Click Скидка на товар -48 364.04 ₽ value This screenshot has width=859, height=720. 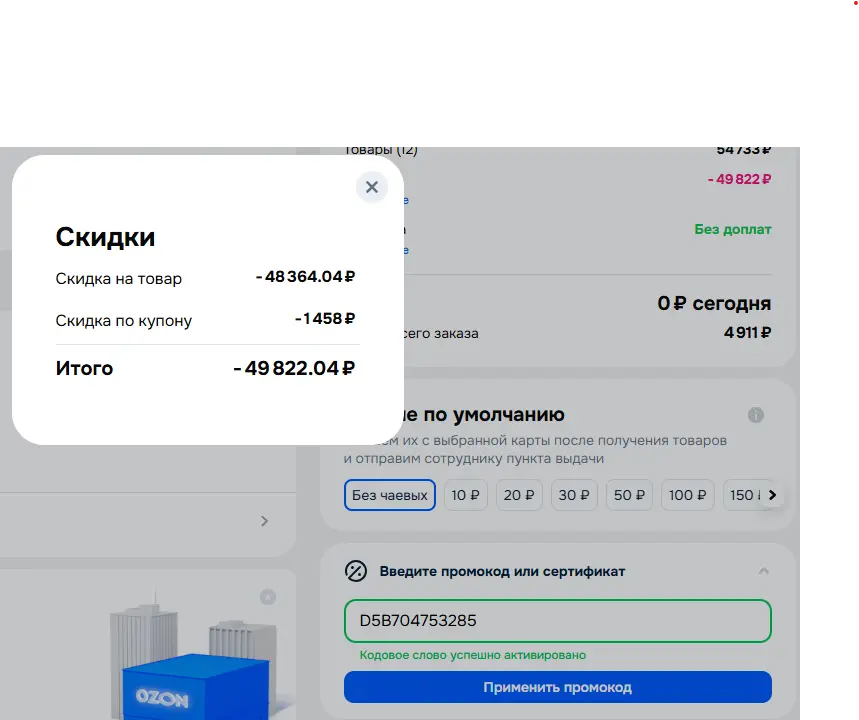(305, 277)
